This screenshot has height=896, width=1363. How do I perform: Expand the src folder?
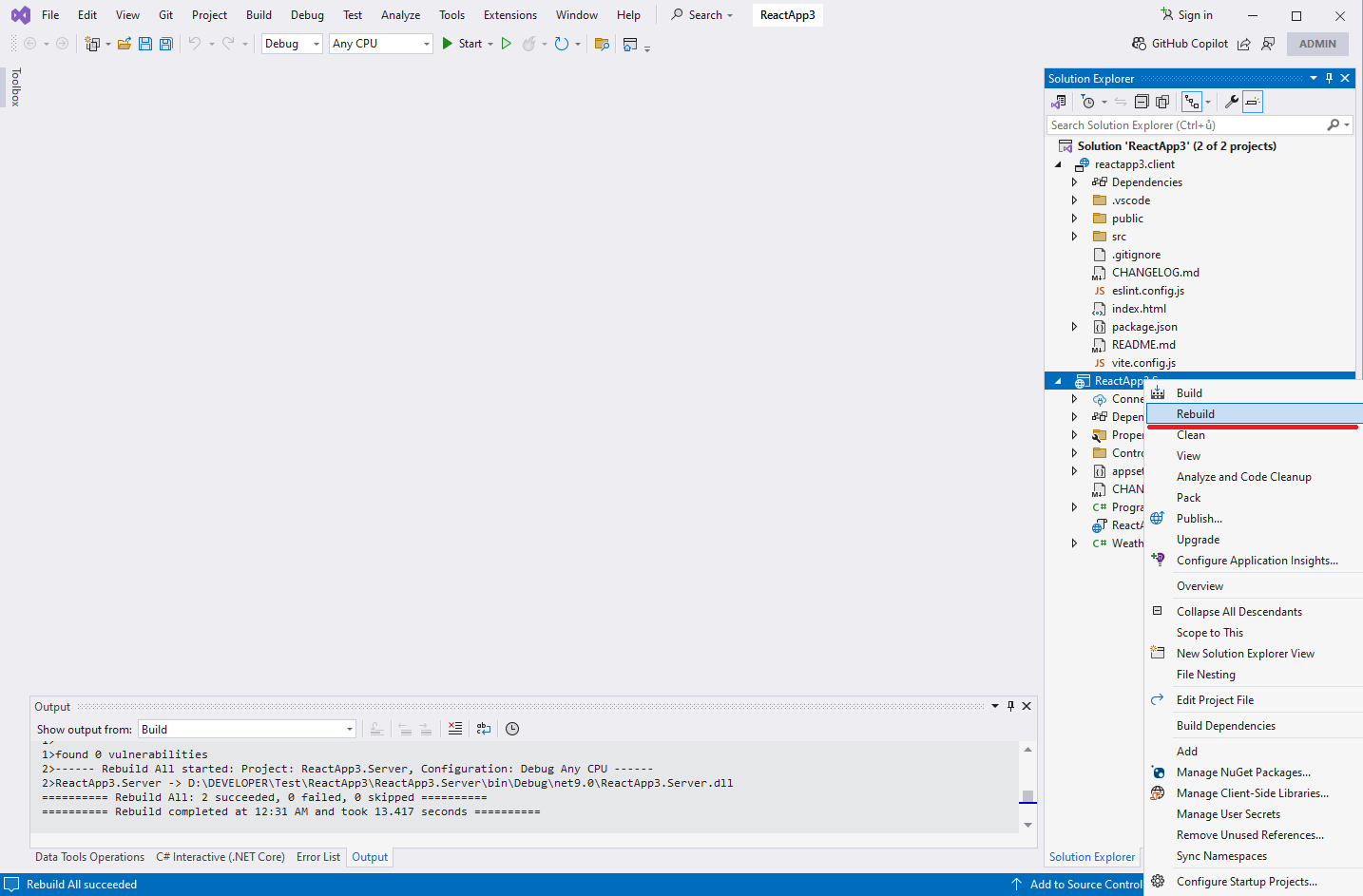pyautogui.click(x=1075, y=237)
